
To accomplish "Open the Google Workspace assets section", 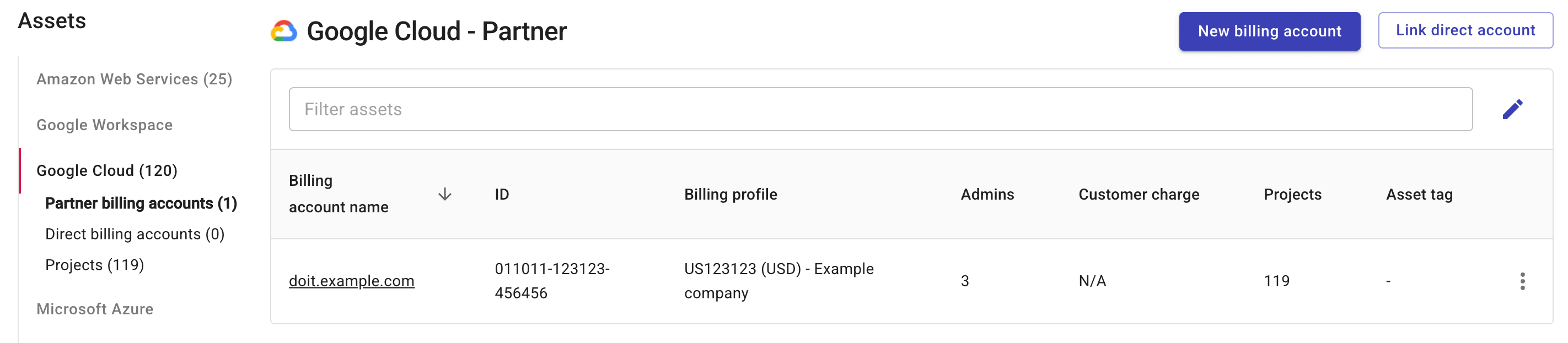I will 104,124.
